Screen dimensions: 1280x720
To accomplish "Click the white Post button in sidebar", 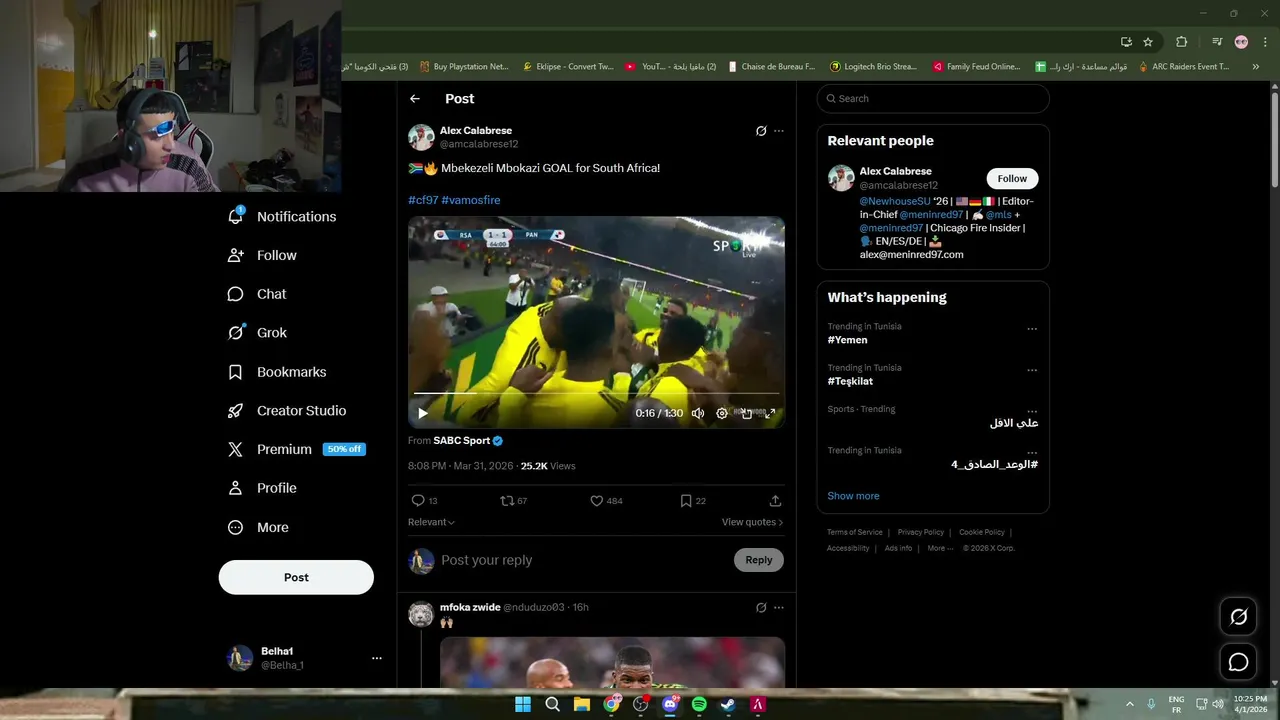I will coord(296,577).
